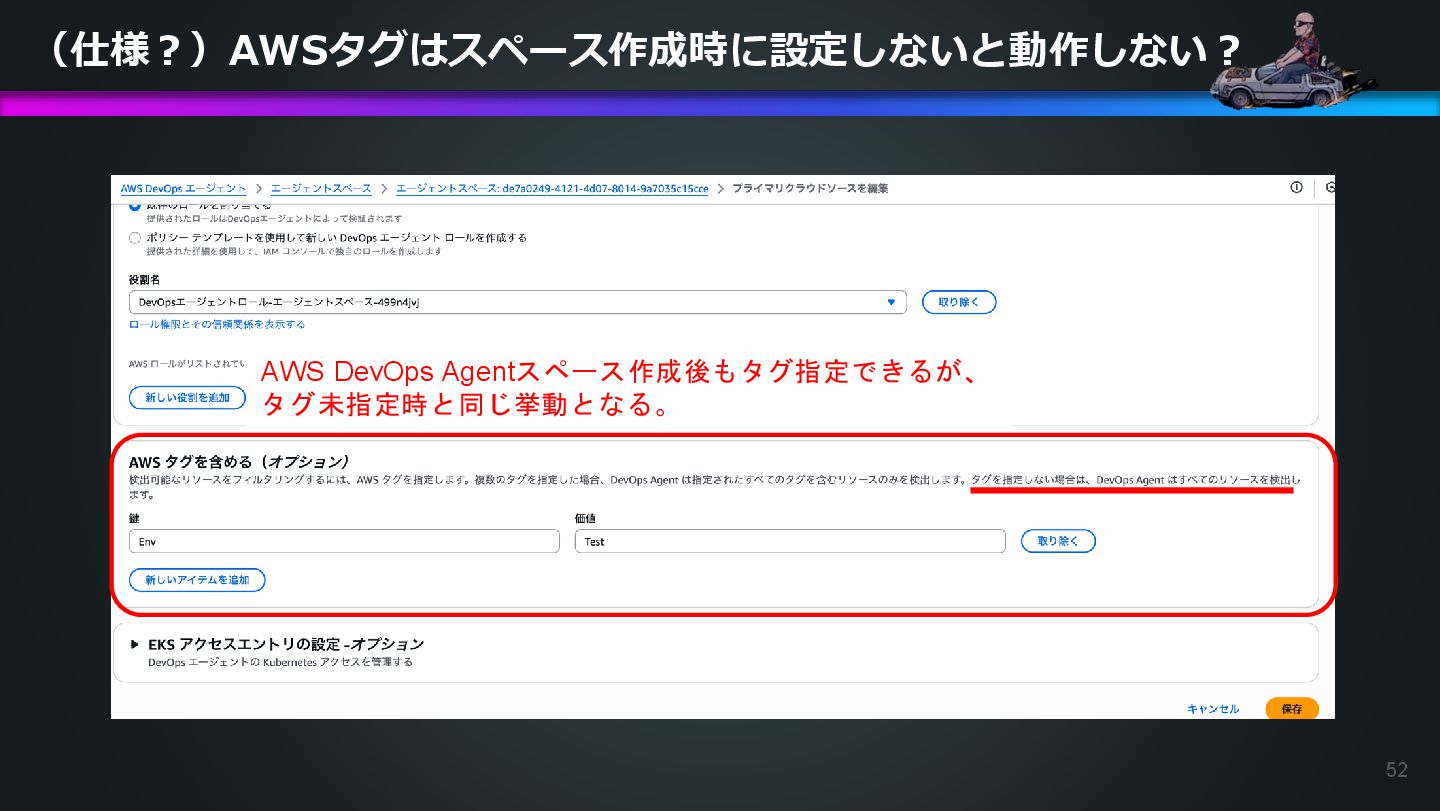Click the 役割名 label
This screenshot has width=1440, height=811.
[145, 281]
